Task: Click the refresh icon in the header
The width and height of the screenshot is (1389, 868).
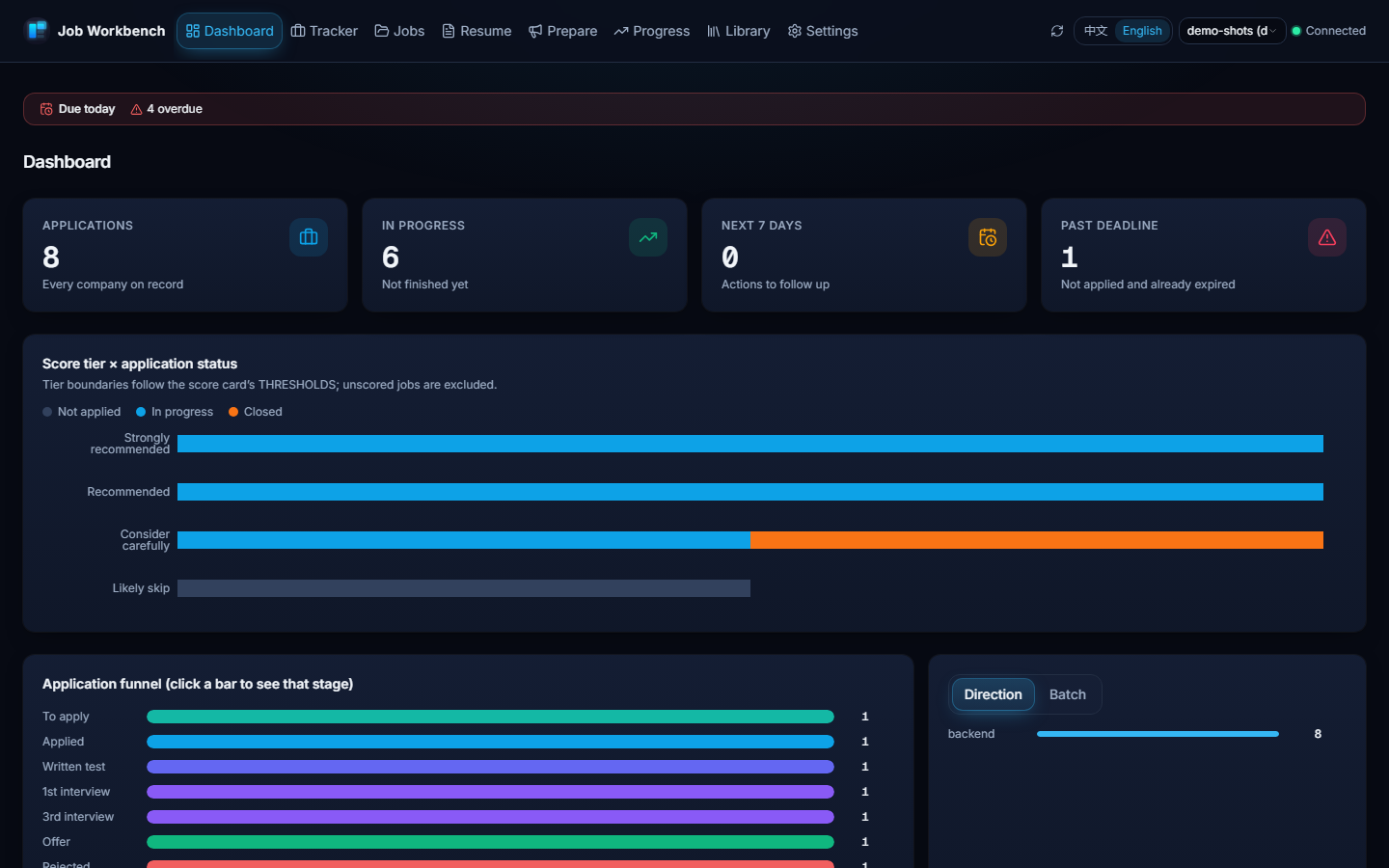Action: click(x=1057, y=31)
